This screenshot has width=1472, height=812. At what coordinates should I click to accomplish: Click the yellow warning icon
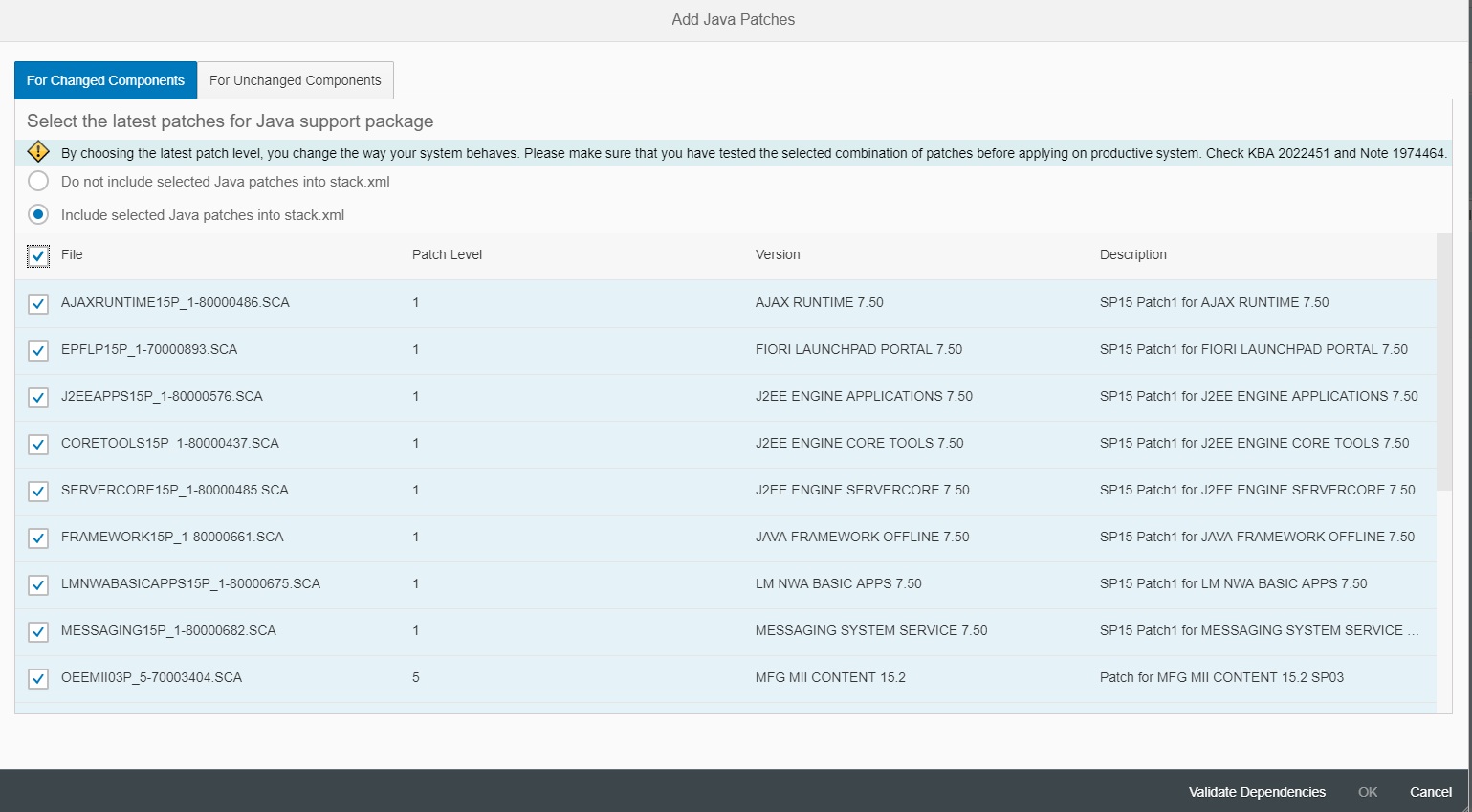pos(38,151)
